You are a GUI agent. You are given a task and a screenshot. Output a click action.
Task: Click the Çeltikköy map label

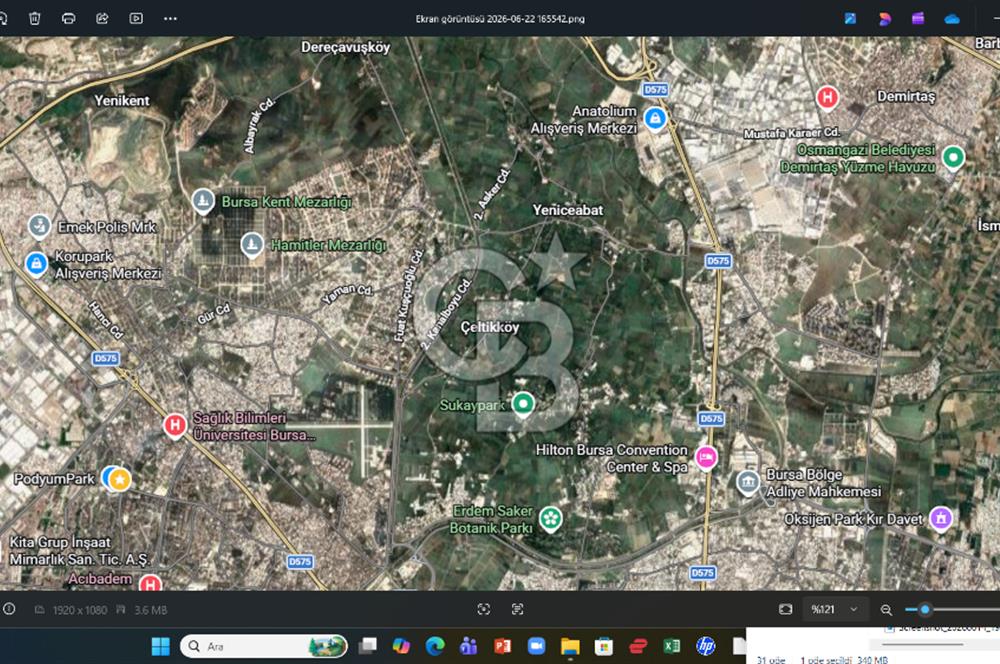(490, 327)
